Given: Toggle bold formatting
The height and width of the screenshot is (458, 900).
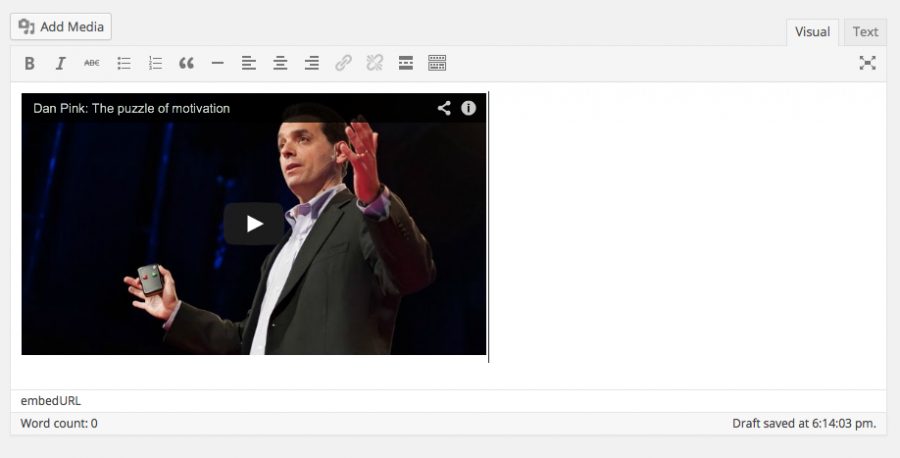Looking at the screenshot, I should [x=30, y=63].
